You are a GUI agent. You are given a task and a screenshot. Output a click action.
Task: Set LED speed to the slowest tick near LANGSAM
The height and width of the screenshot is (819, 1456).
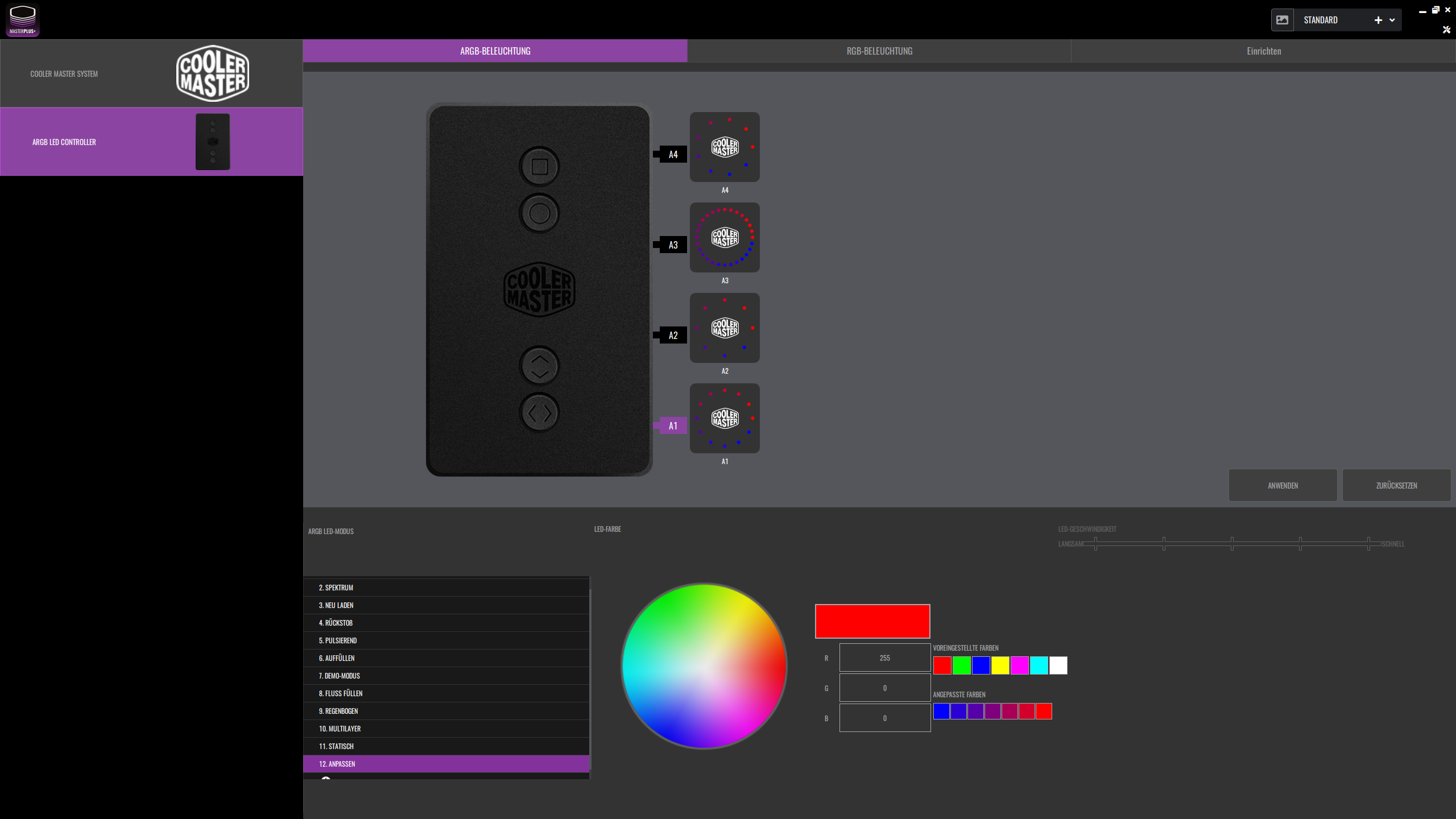coord(1095,544)
